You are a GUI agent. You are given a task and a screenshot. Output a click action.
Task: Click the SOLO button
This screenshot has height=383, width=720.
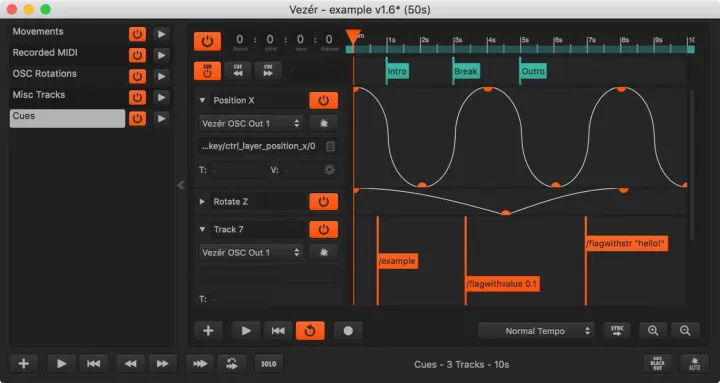click(269, 364)
